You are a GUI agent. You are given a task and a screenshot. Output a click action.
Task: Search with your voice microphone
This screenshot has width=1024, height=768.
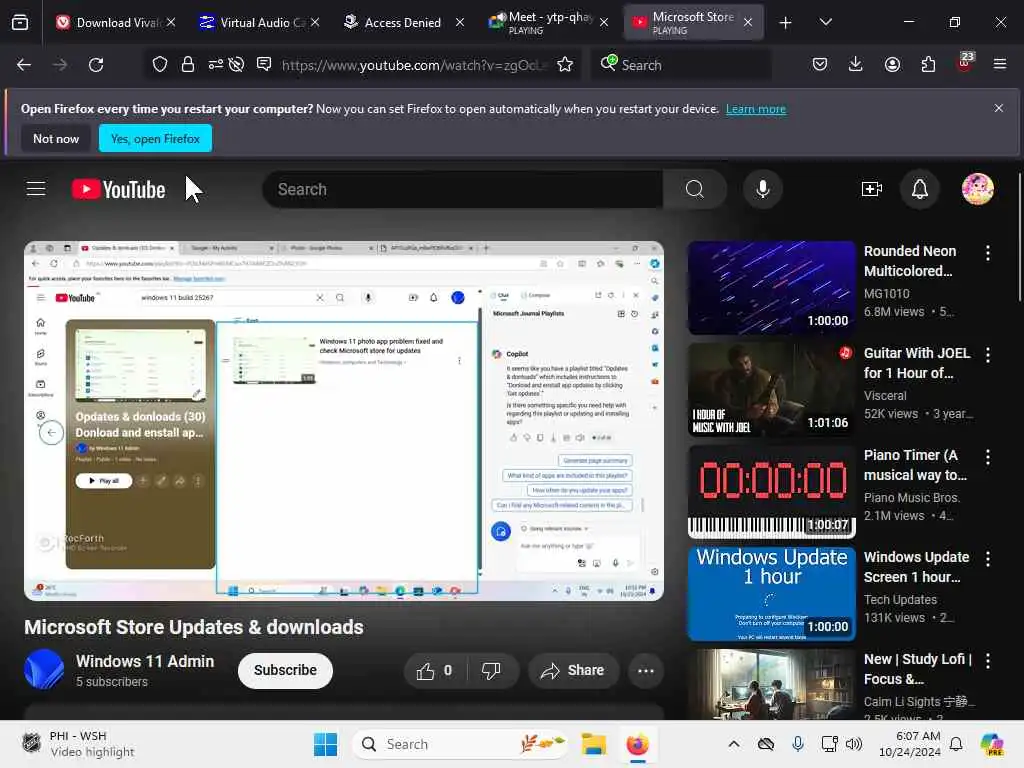click(762, 189)
